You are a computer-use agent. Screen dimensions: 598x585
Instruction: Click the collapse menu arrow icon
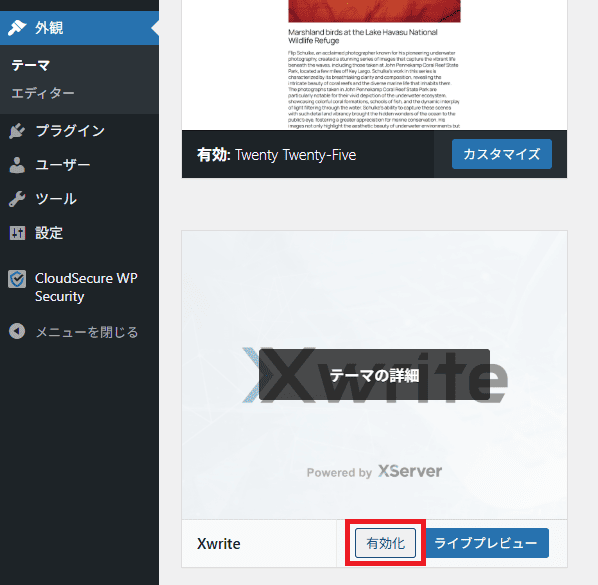click(17, 331)
